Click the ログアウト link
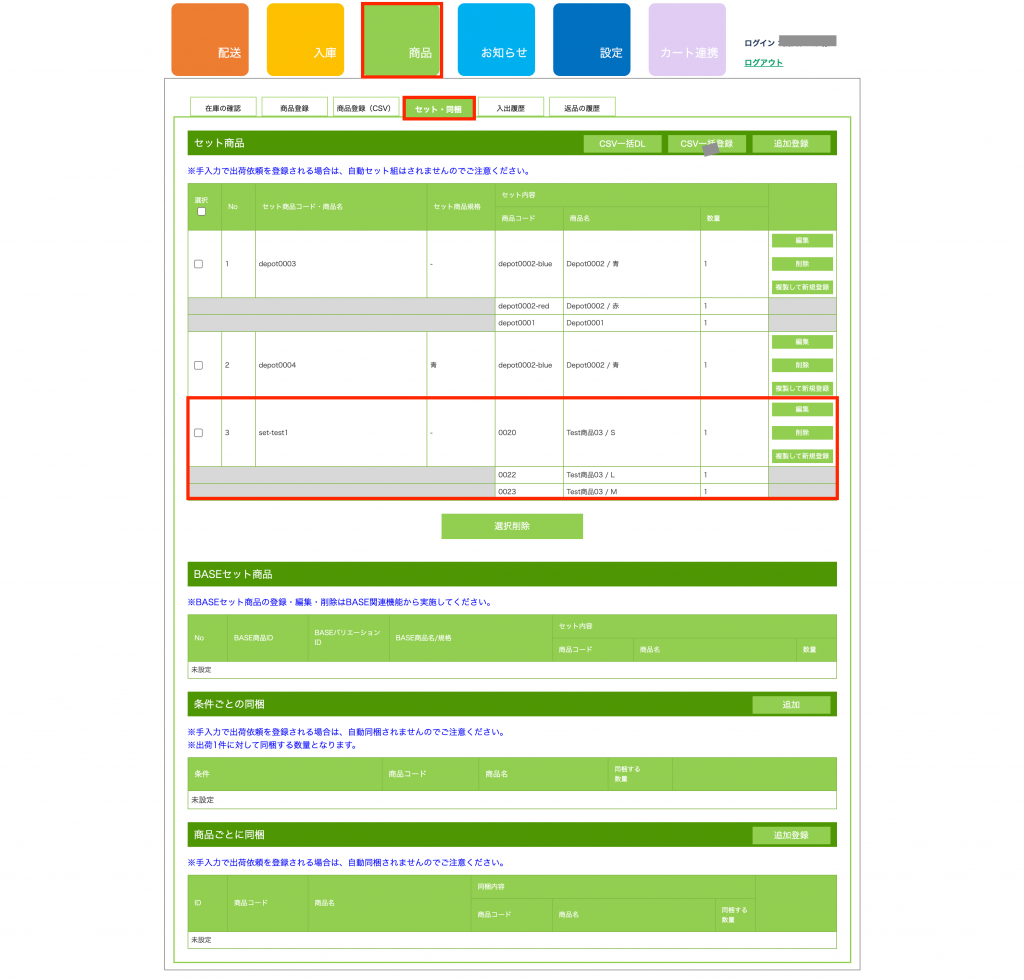The width and height of the screenshot is (1024, 980). (764, 63)
